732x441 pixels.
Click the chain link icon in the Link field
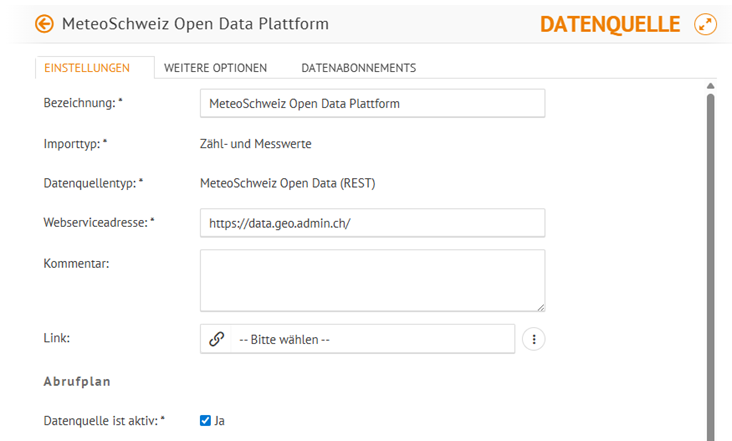click(x=216, y=339)
